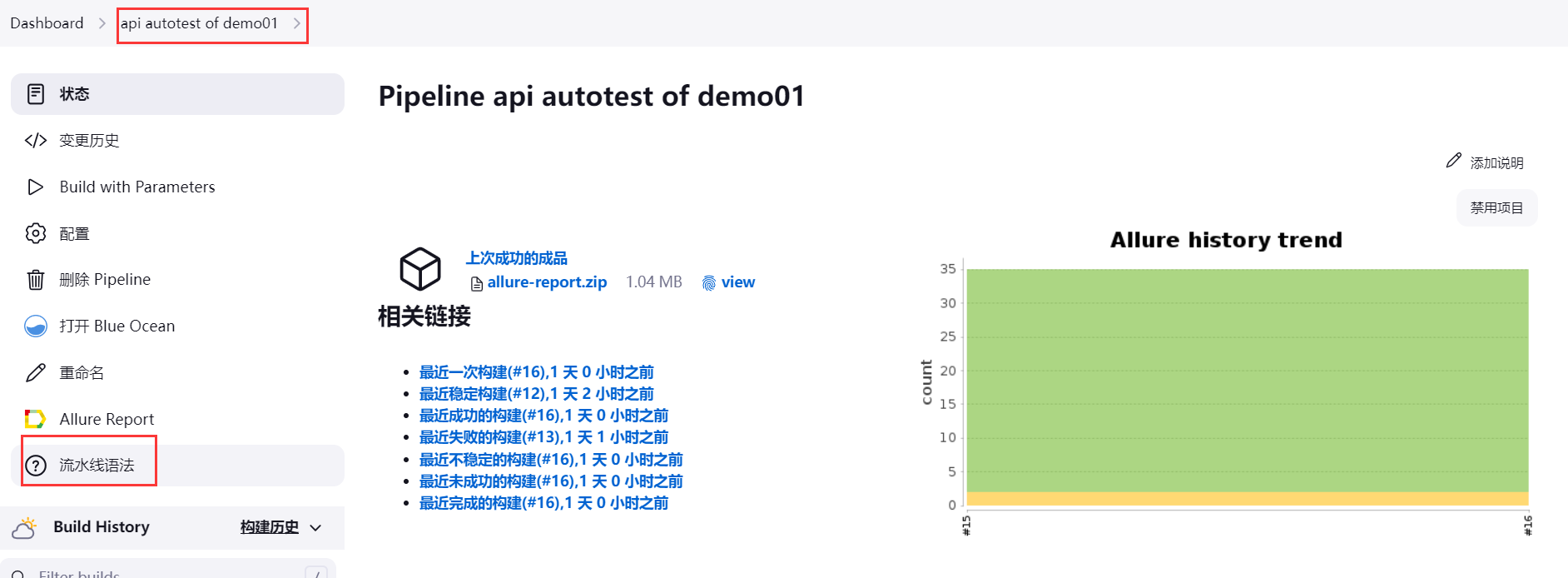This screenshot has height=578, width=1568.
Task: Click the view link beside artifact
Action: tap(738, 282)
